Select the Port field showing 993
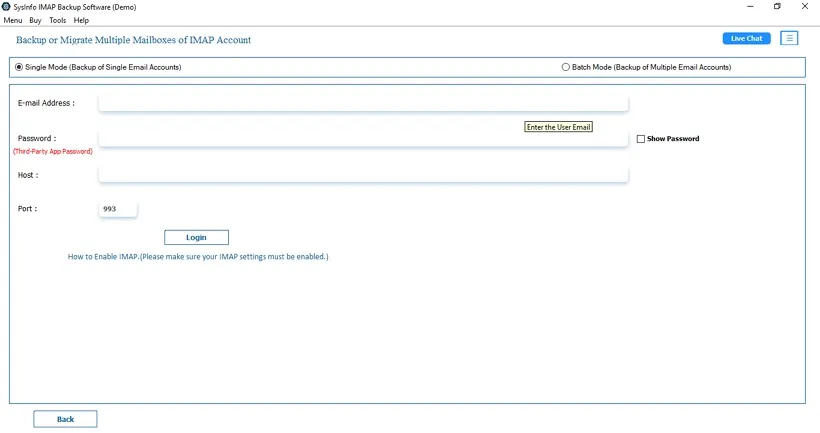 coord(117,209)
